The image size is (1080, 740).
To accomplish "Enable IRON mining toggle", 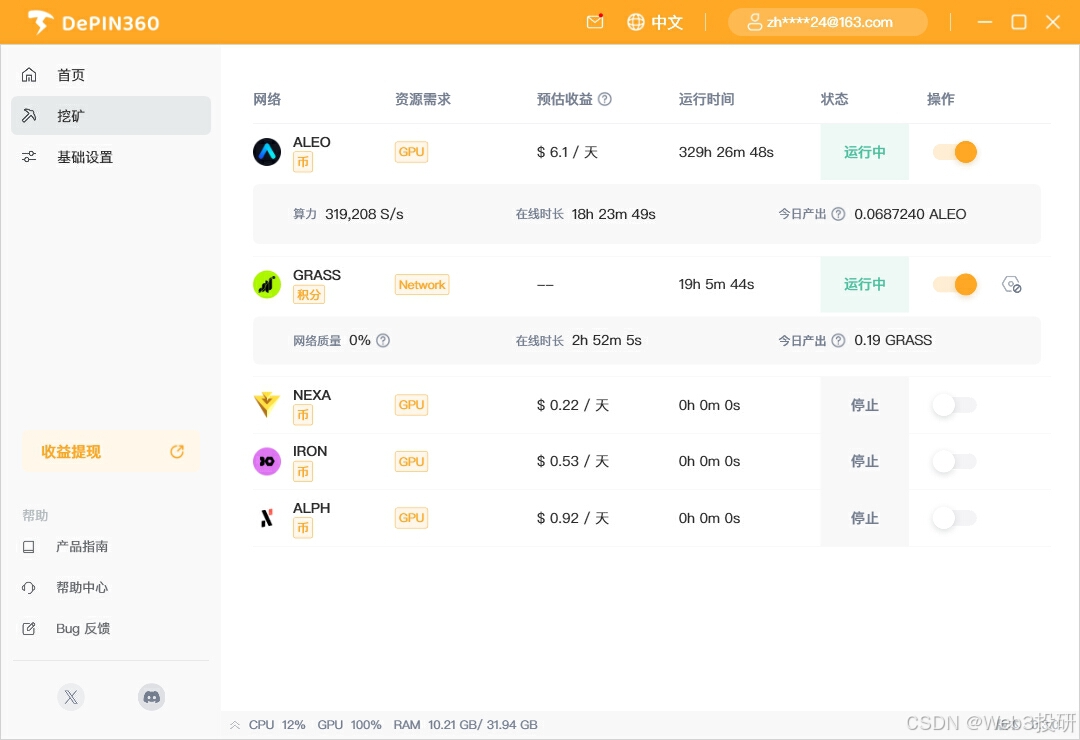I will 955,461.
